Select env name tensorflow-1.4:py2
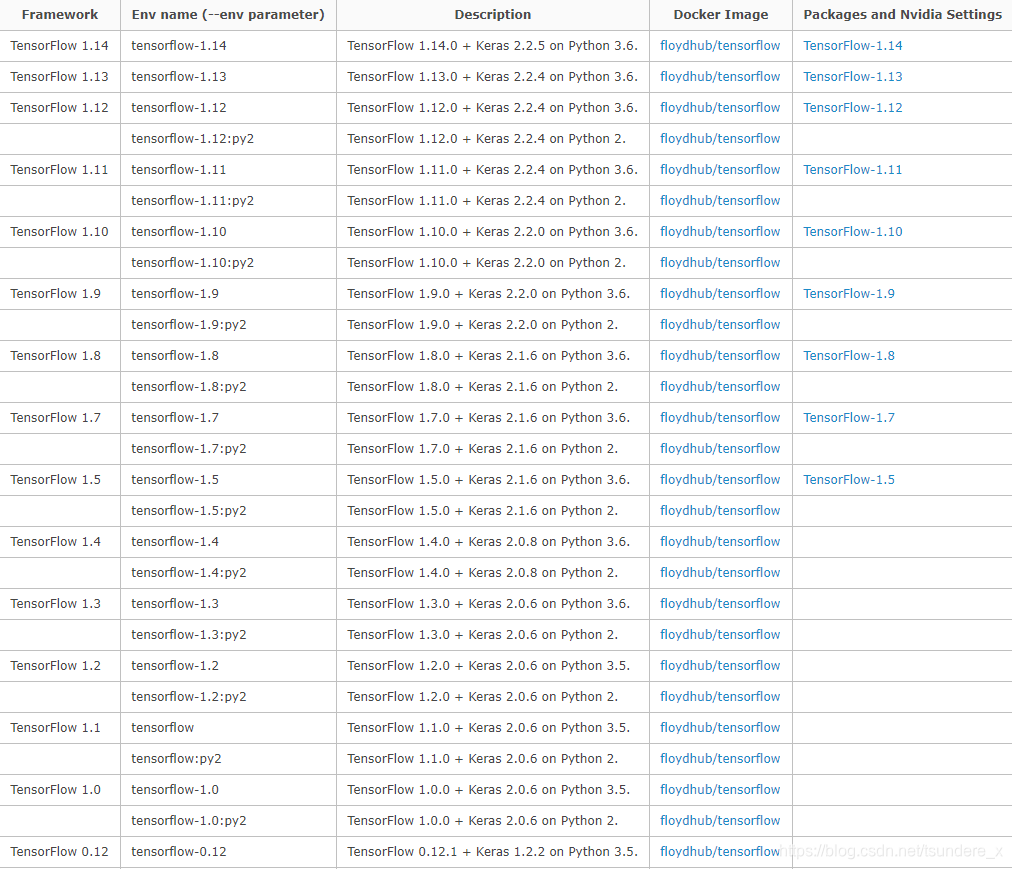Image resolution: width=1012 pixels, height=869 pixels. [x=188, y=573]
